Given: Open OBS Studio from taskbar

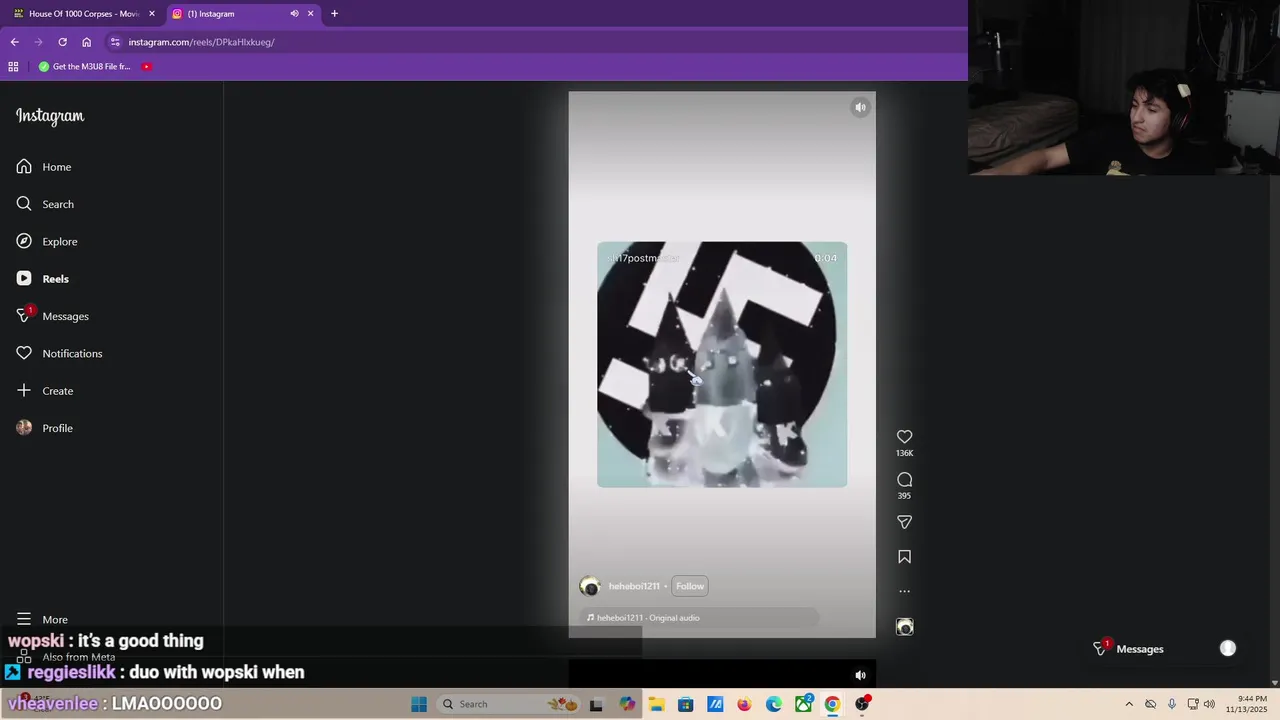Looking at the screenshot, I should [x=862, y=704].
